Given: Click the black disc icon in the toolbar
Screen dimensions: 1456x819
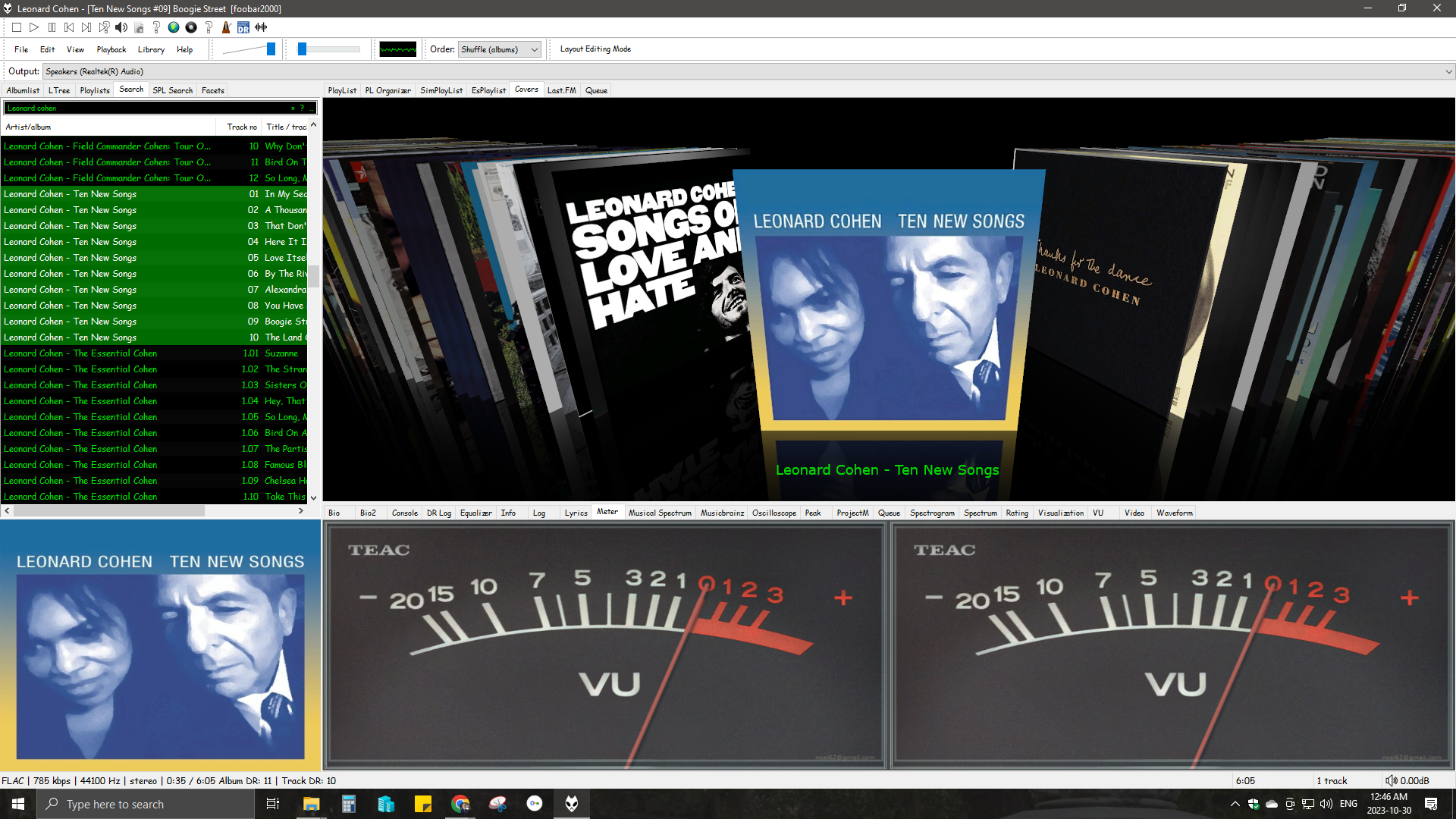Looking at the screenshot, I should point(191,27).
